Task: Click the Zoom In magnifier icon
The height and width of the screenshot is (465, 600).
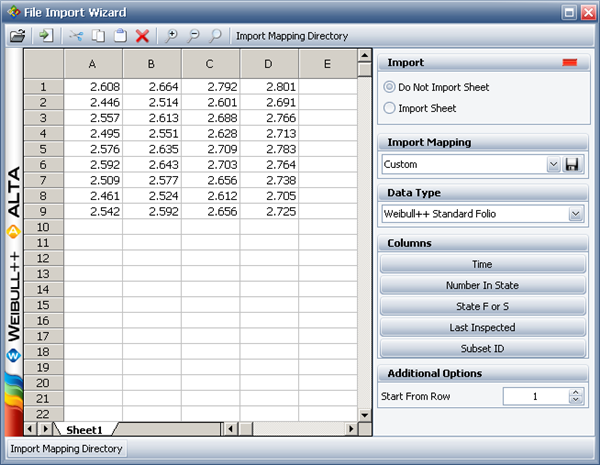Action: coord(172,36)
